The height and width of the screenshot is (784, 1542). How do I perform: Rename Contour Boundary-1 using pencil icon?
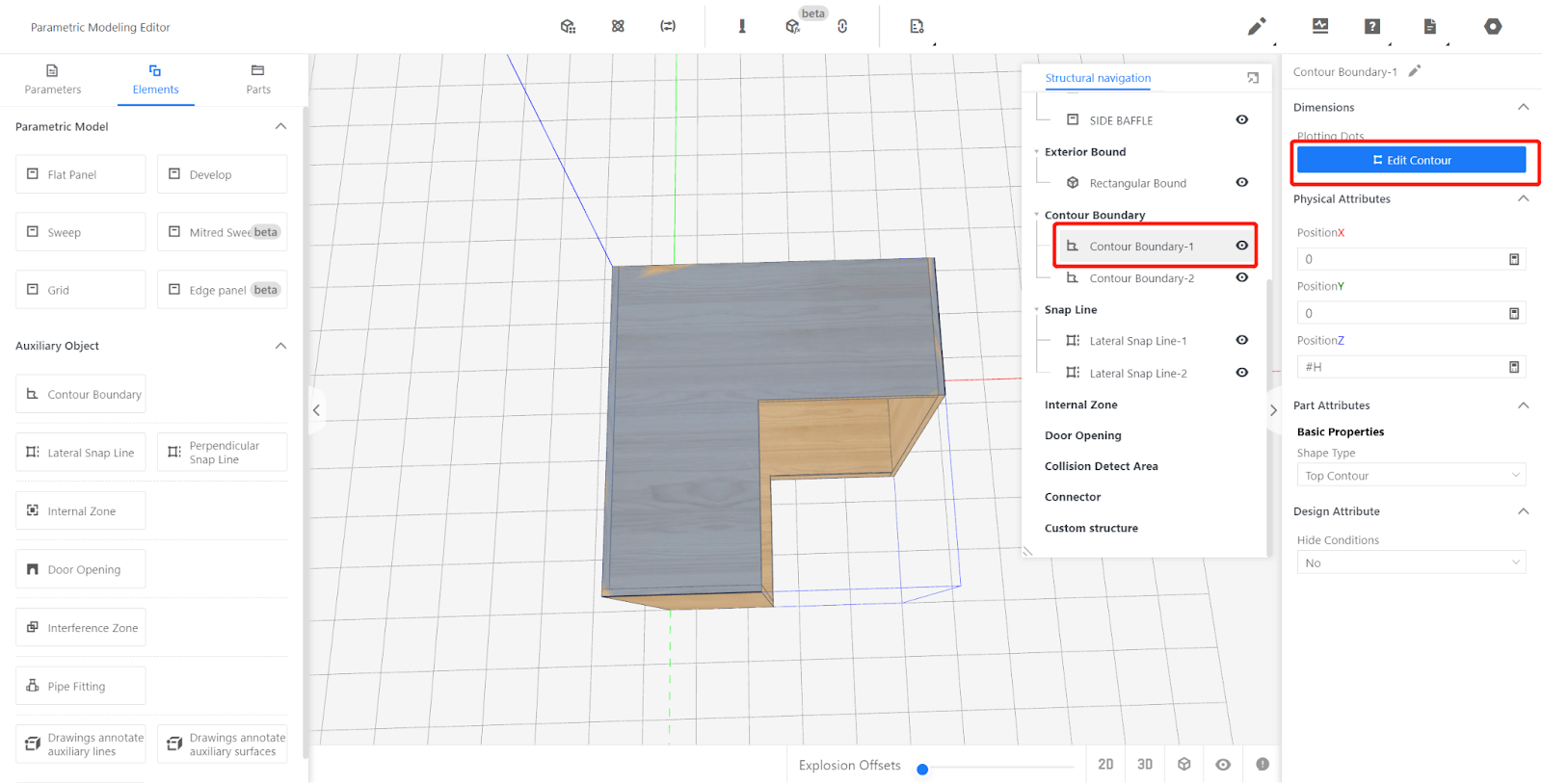click(x=1415, y=71)
